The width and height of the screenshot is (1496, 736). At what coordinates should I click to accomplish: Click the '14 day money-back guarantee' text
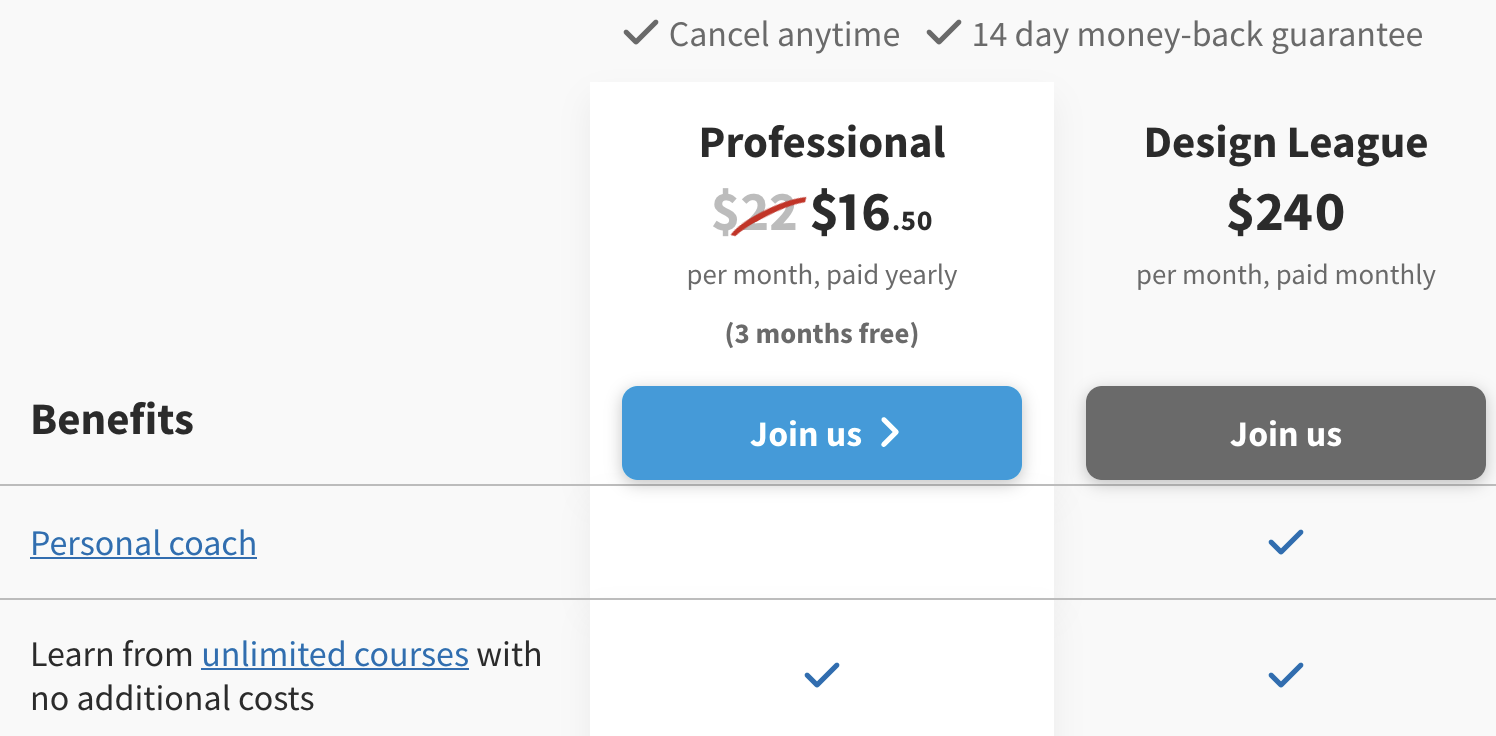1197,35
